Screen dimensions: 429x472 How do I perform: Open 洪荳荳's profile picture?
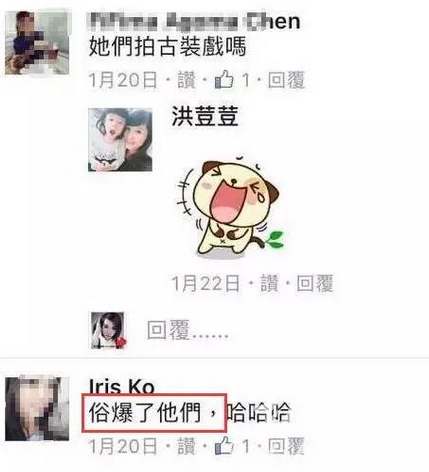click(120, 140)
